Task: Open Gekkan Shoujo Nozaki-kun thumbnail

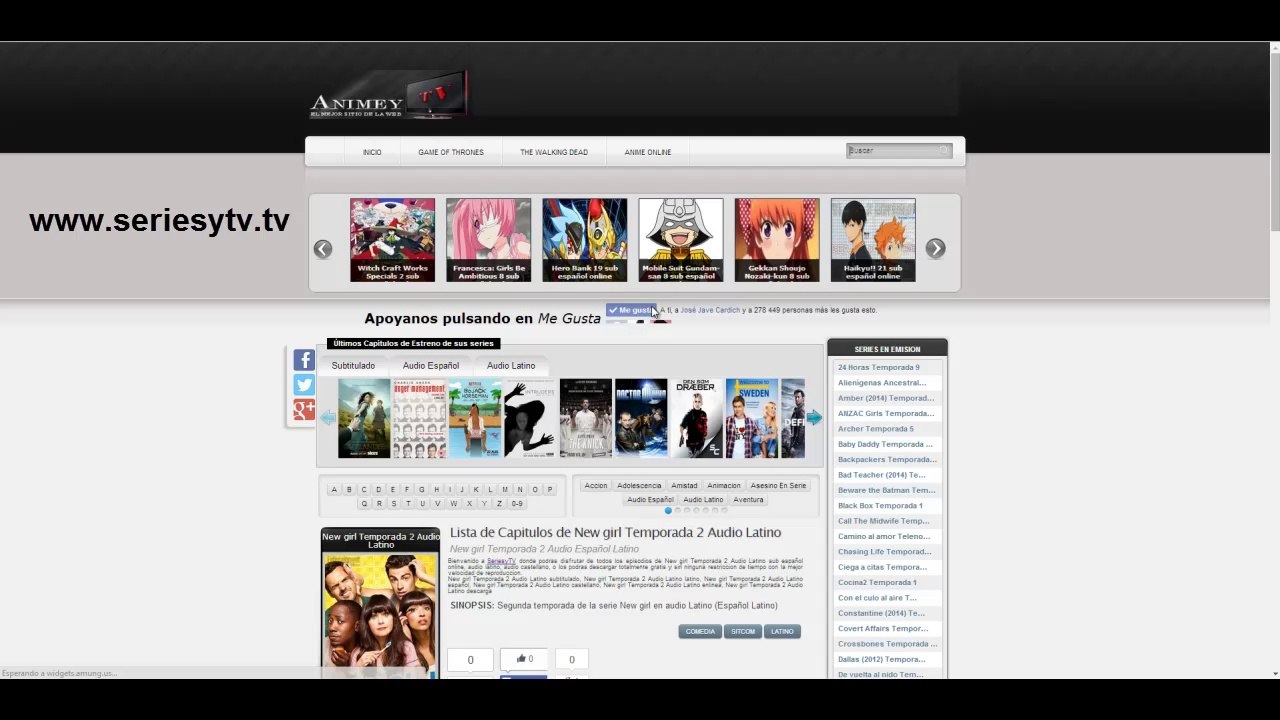Action: click(x=777, y=240)
